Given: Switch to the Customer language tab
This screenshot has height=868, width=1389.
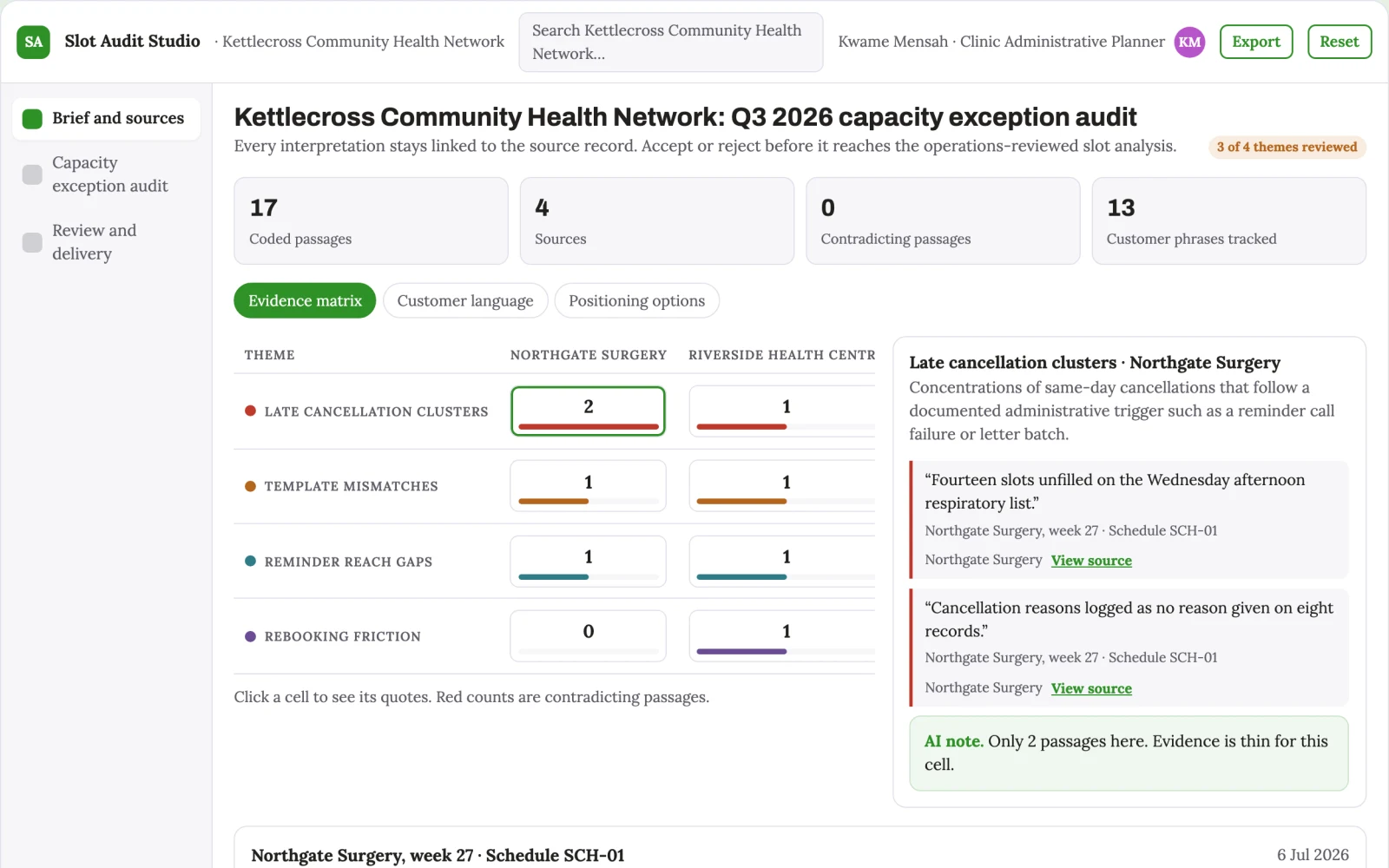Looking at the screenshot, I should click(465, 300).
